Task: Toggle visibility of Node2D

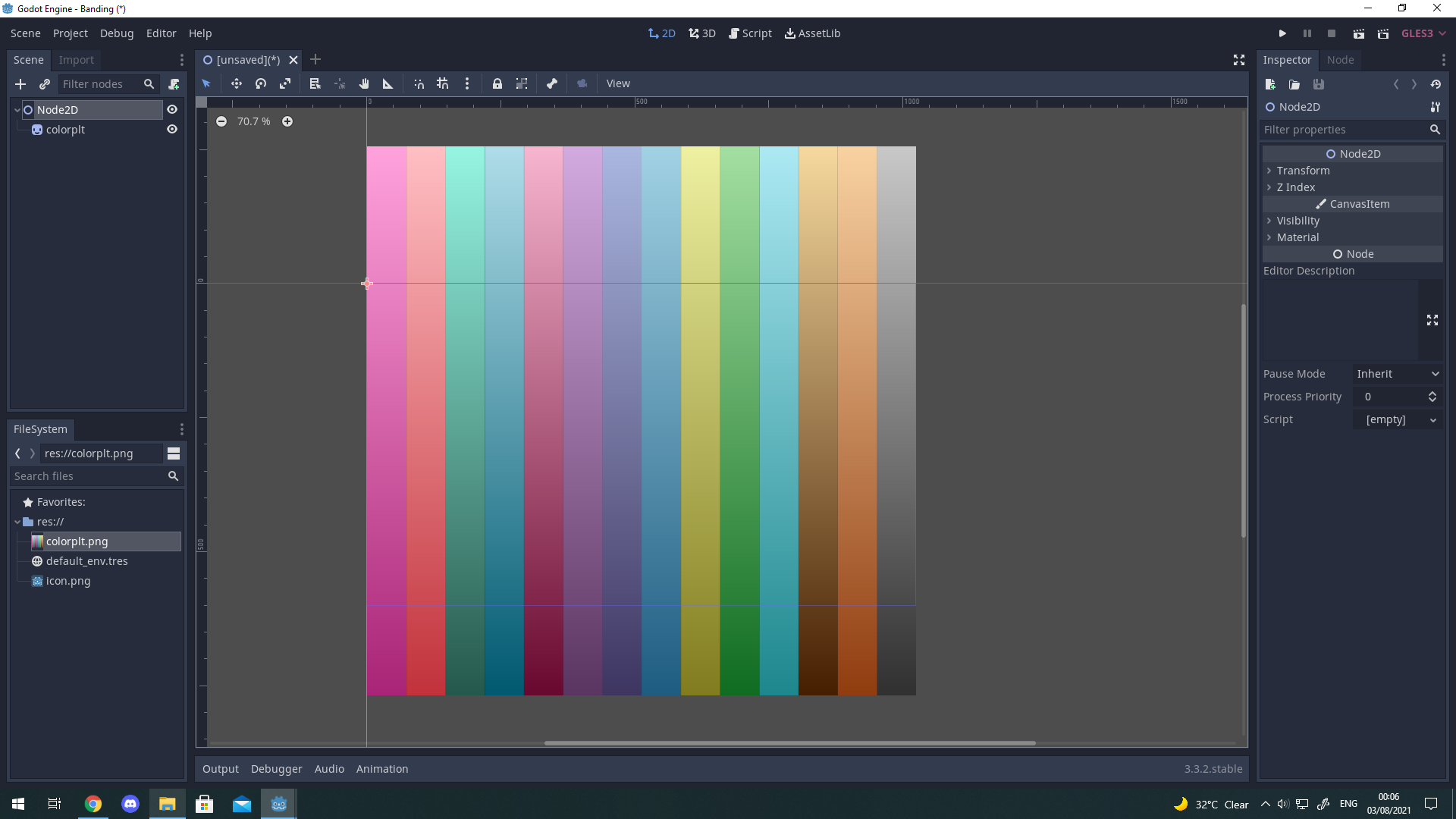Action: 172,109
